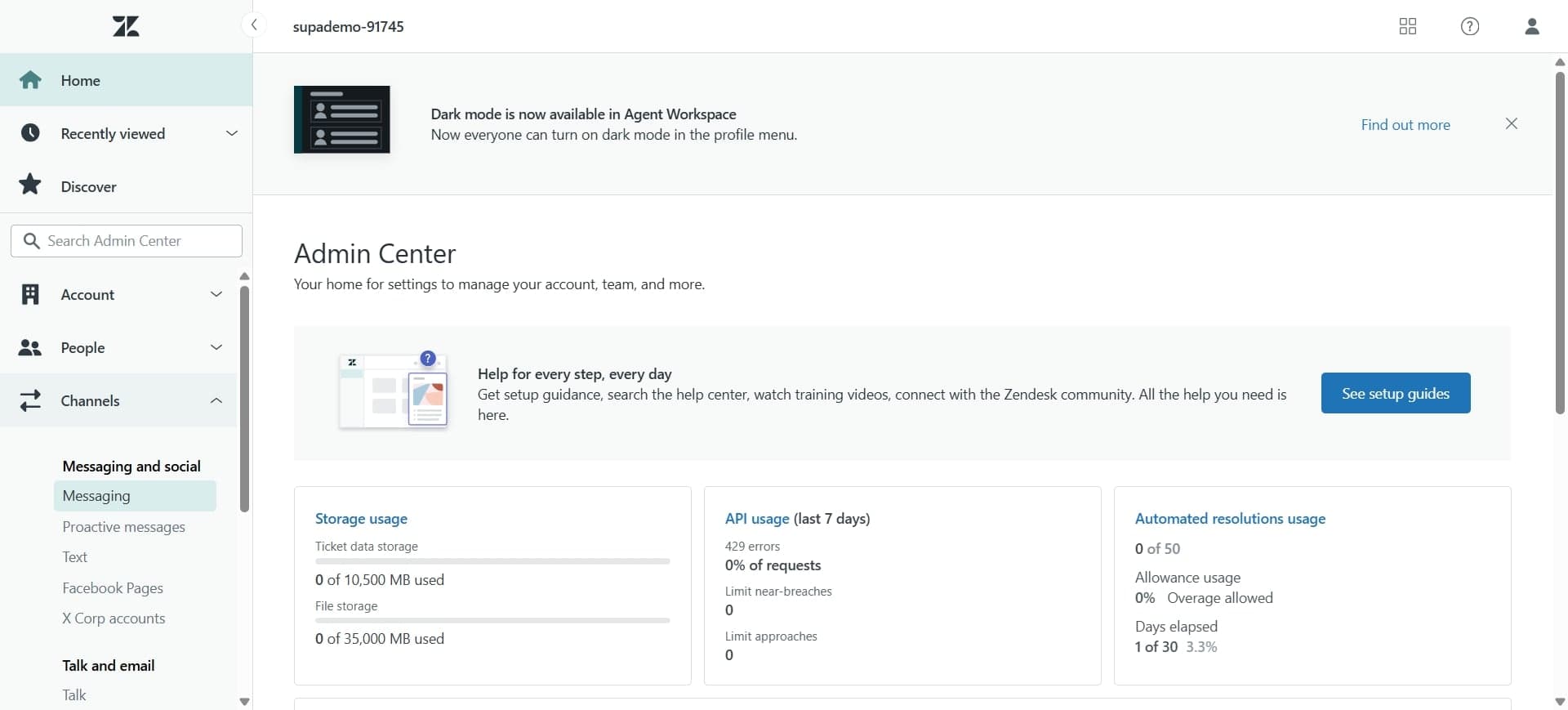Open the Storage usage link
The height and width of the screenshot is (710, 1568).
[361, 519]
